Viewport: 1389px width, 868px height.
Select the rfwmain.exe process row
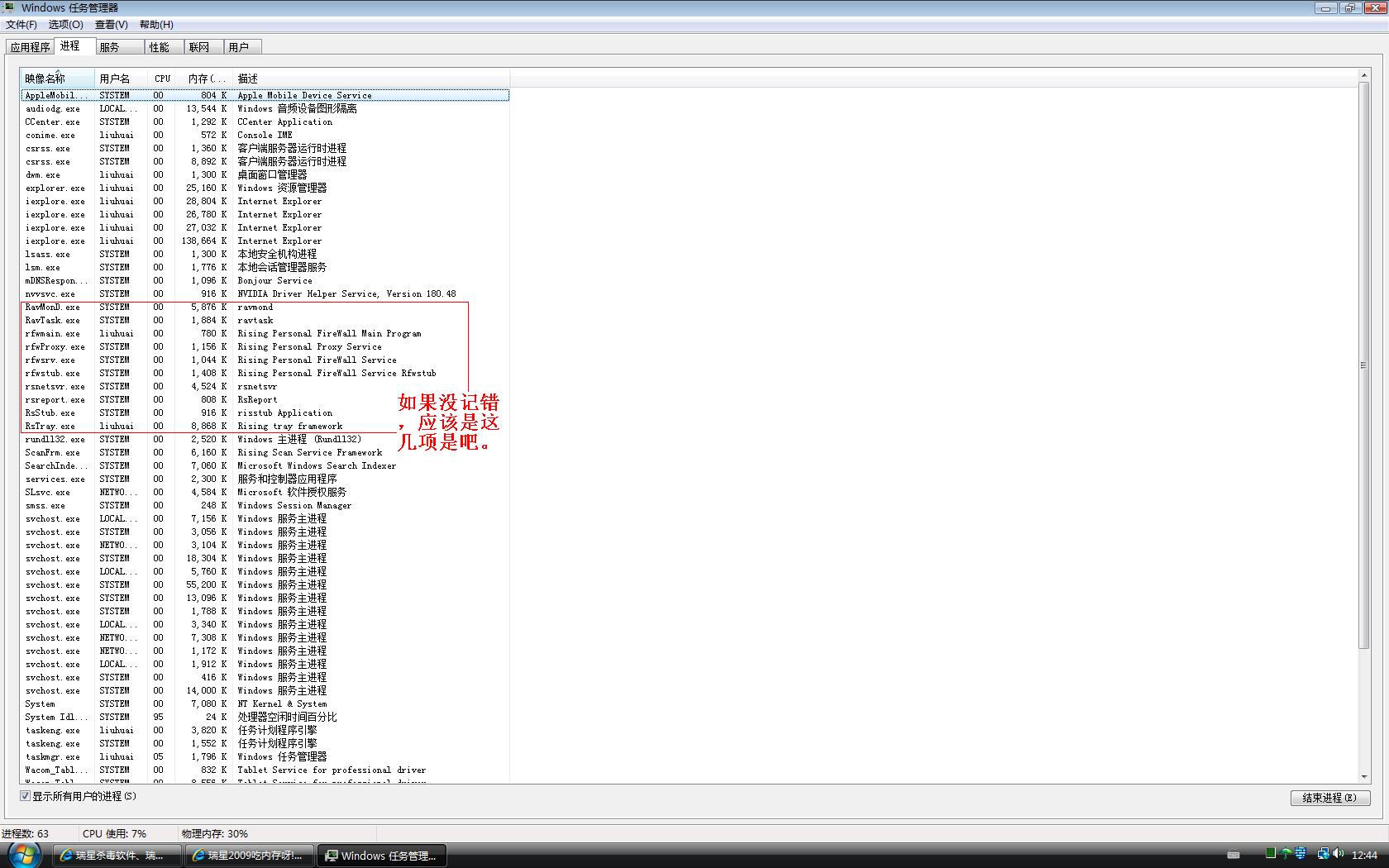pyautogui.click(x=265, y=333)
